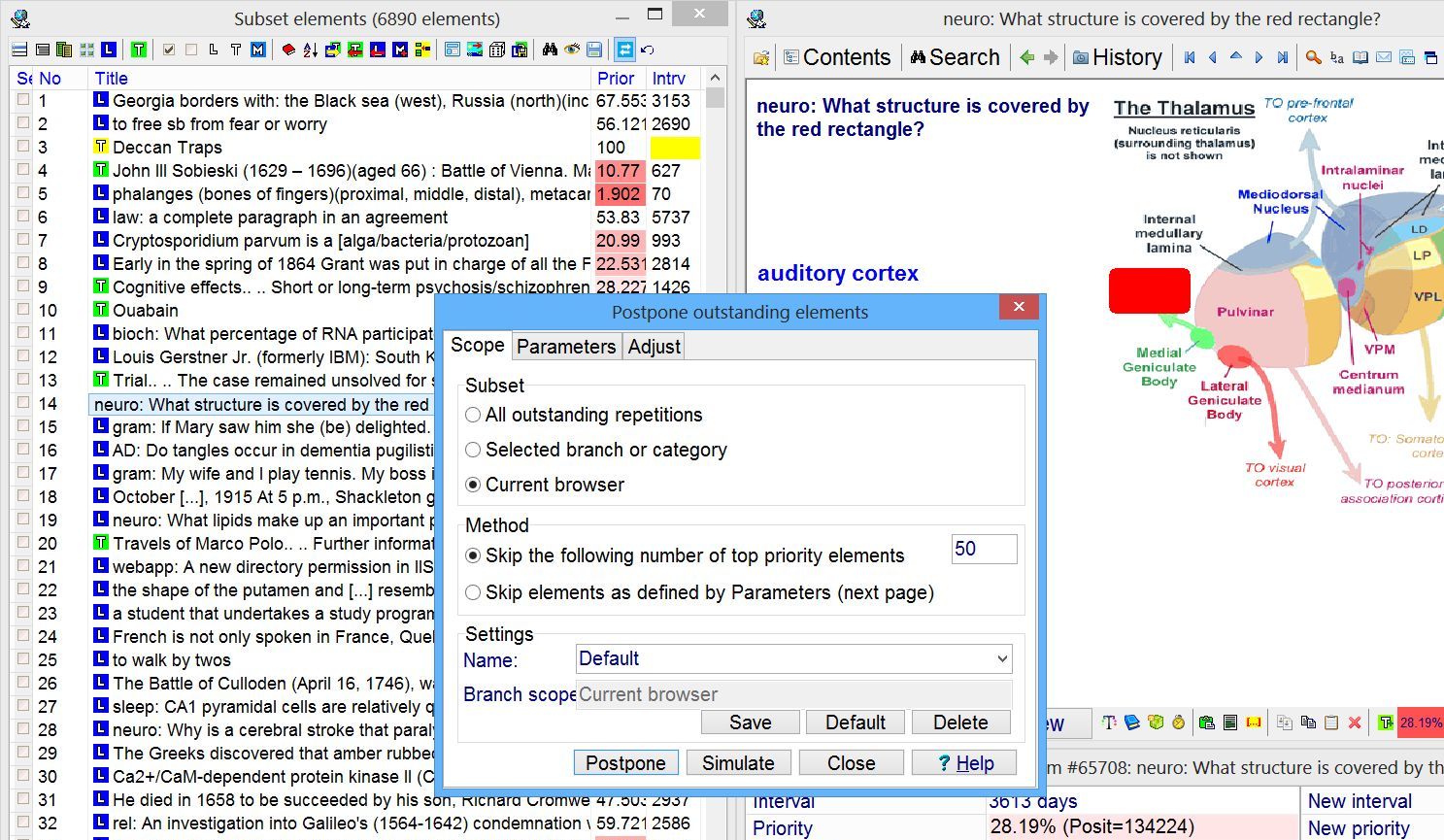Viewport: 1444px width, 840px height.
Task: Click the History toolbar button
Action: (x=1117, y=58)
